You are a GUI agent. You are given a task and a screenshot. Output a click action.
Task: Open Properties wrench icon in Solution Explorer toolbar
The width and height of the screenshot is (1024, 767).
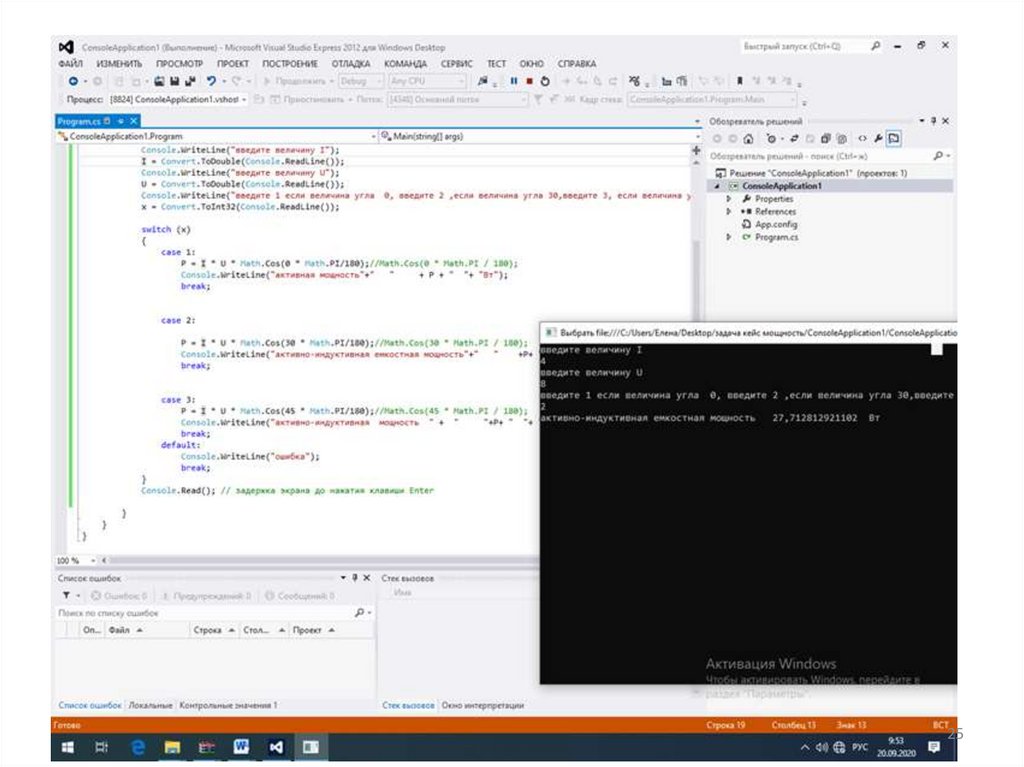click(x=878, y=139)
